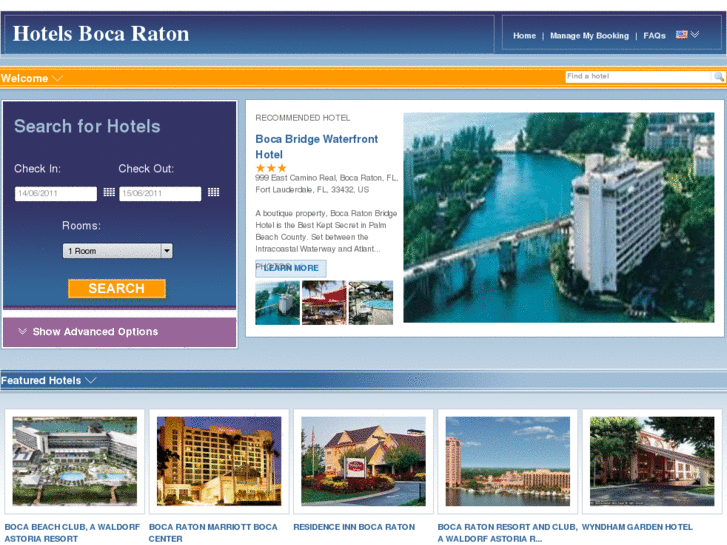Click the magnifier icon in Find a hotel
This screenshot has width=727, height=545.
[x=718, y=77]
